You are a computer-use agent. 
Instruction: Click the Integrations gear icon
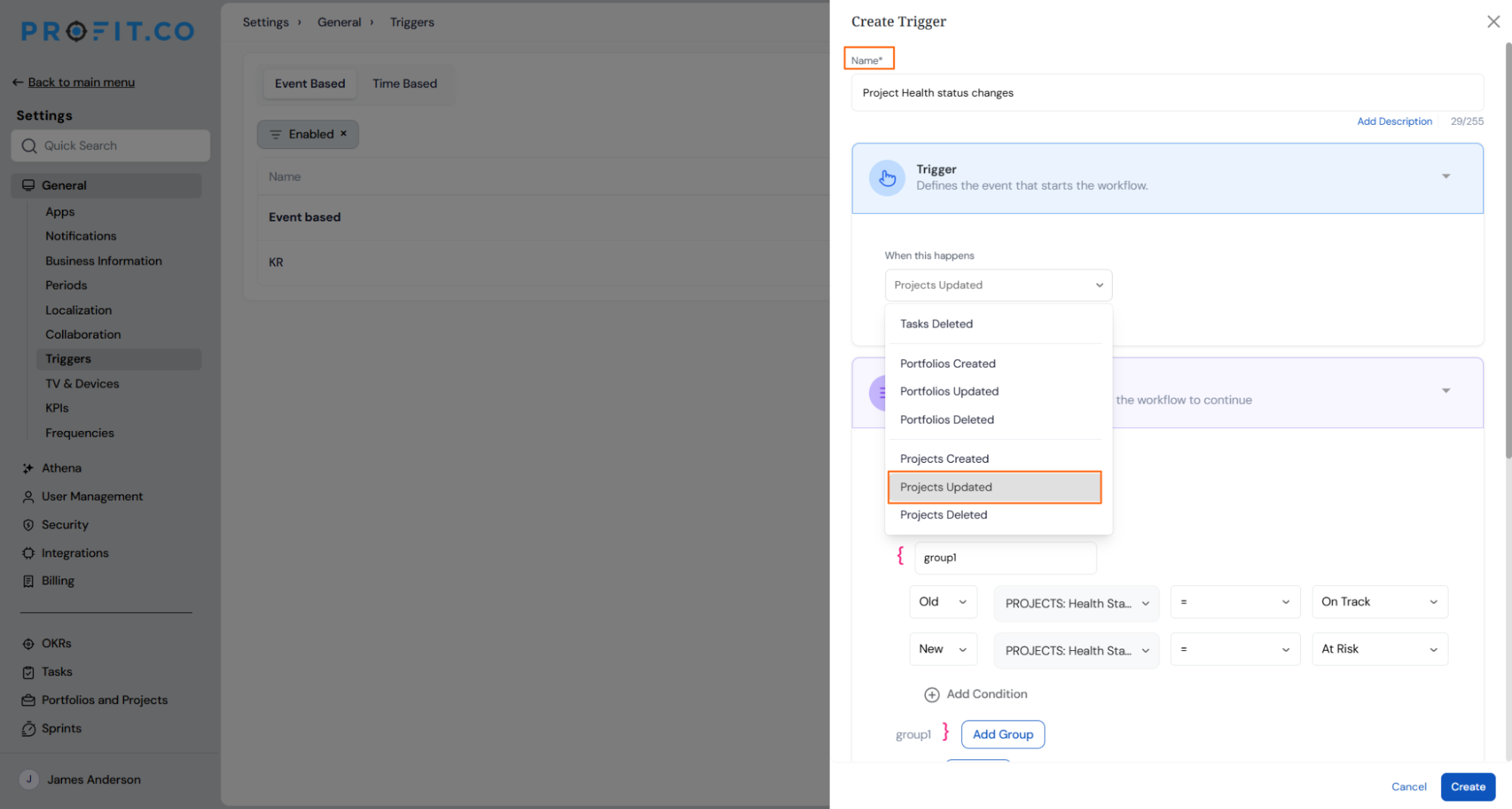[x=28, y=553]
